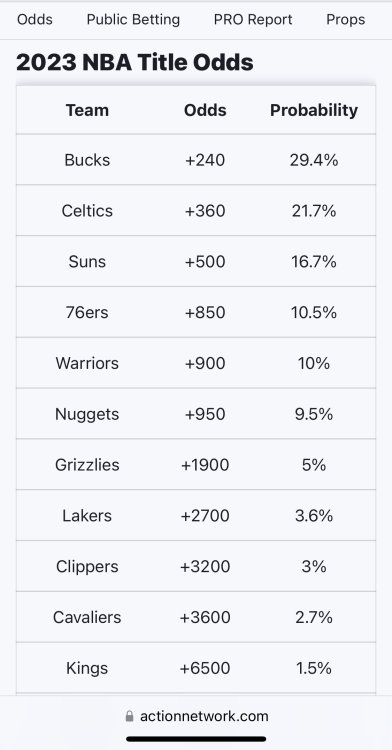This screenshot has width=392, height=750.
Task: Tap the Lakers team cell
Action: [87, 516]
